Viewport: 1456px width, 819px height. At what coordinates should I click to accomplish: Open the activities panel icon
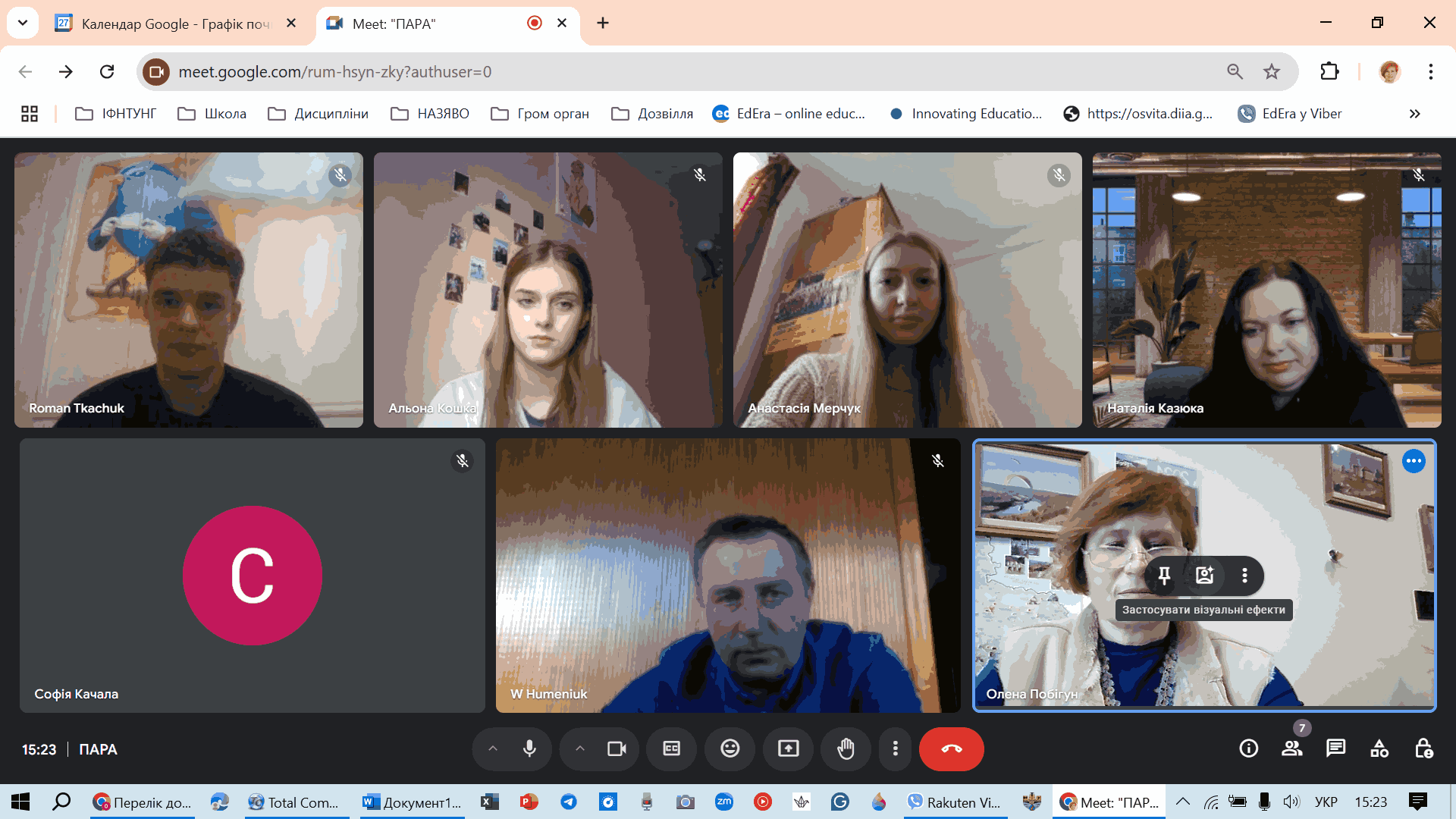pos(1379,749)
